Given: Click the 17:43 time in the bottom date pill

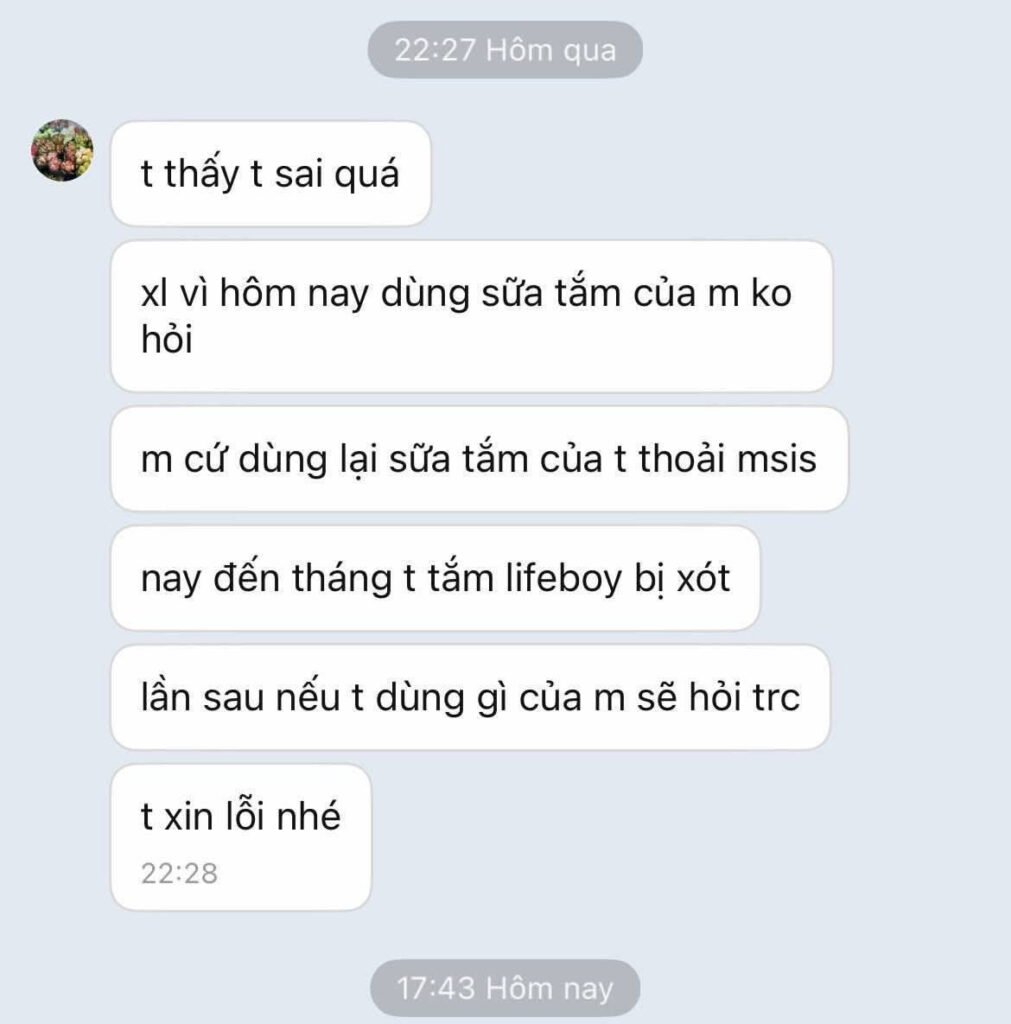Looking at the screenshot, I should click(x=436, y=987).
